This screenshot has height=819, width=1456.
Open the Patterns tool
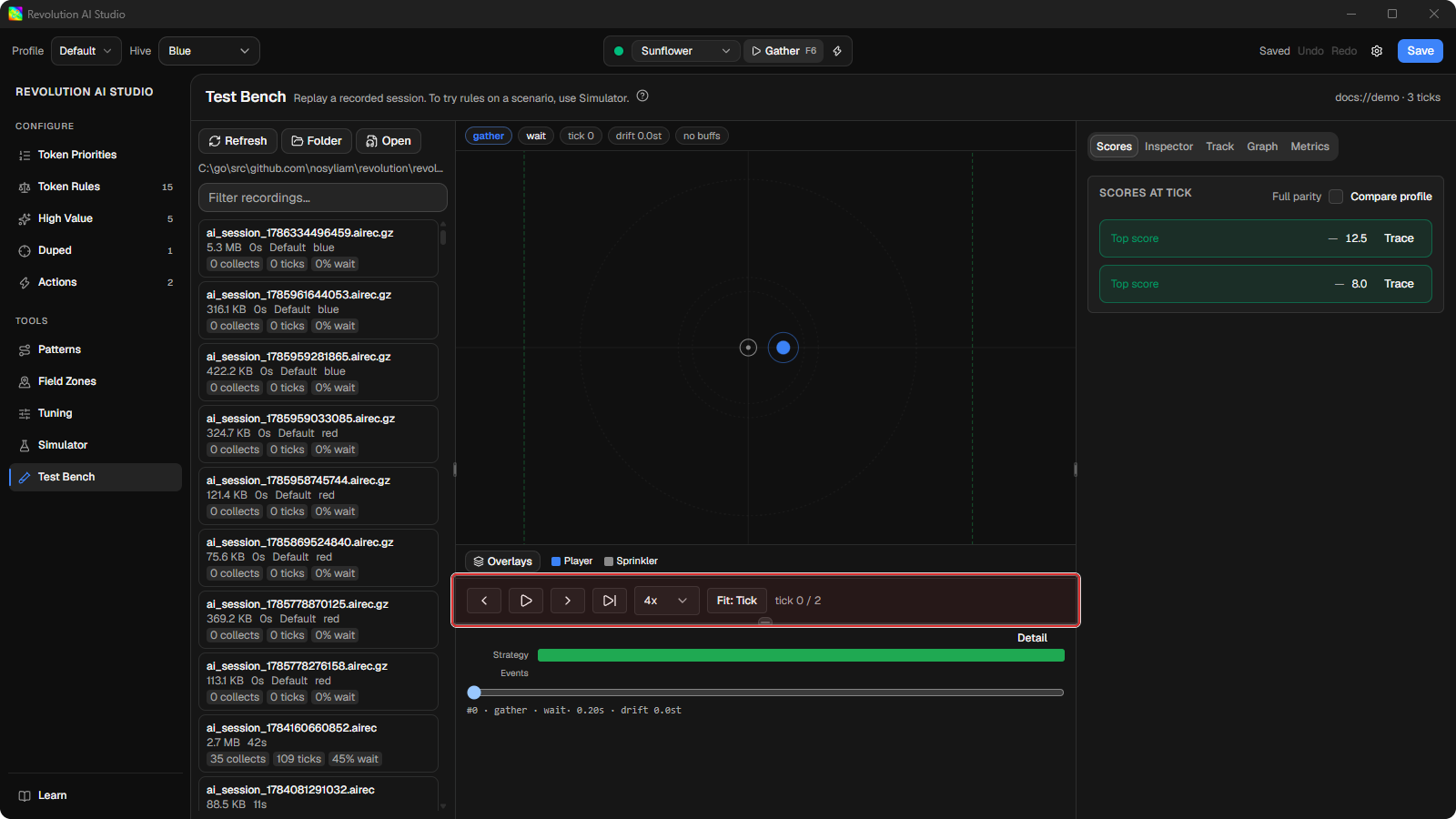pos(96,349)
